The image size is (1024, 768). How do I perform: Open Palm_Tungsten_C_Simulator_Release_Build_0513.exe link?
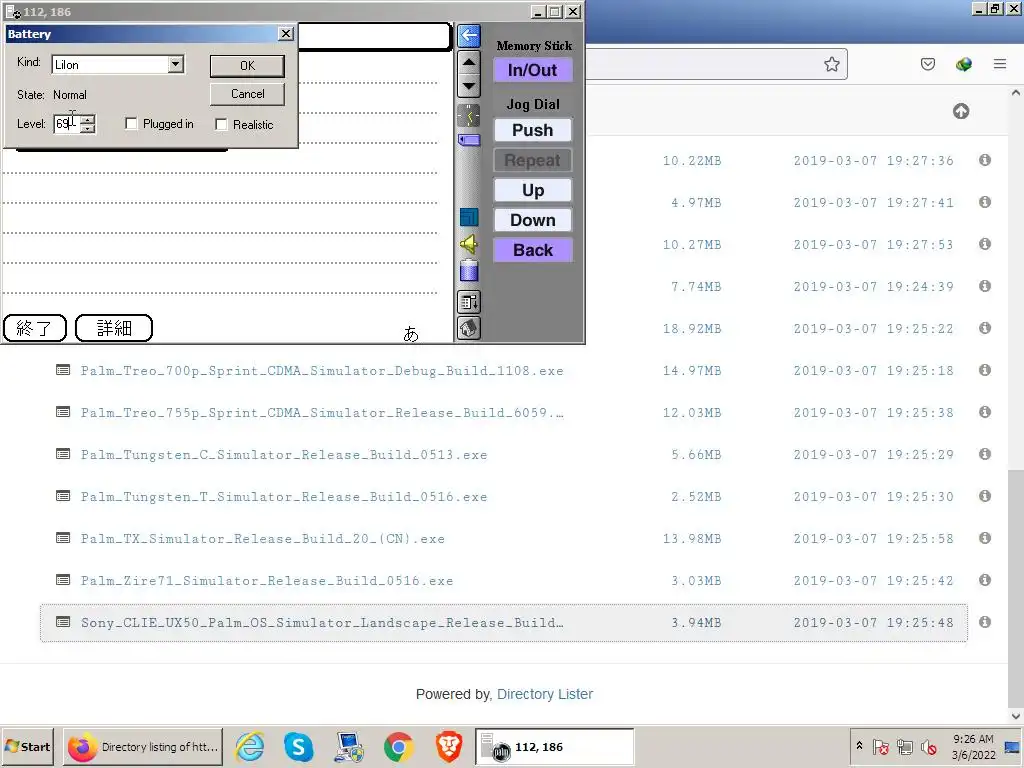pyautogui.click(x=284, y=455)
